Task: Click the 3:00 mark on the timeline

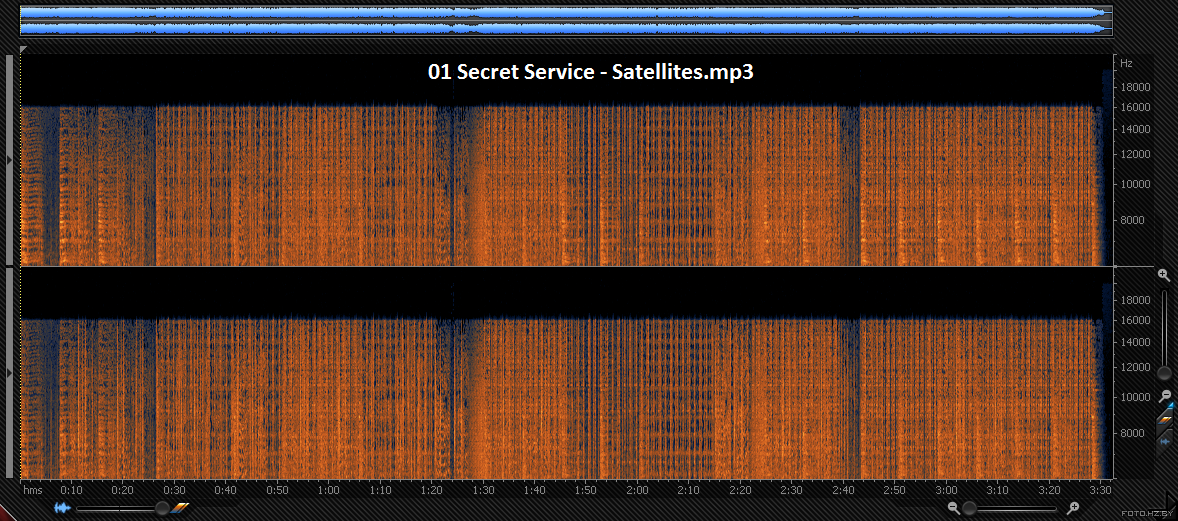Action: pos(946,490)
